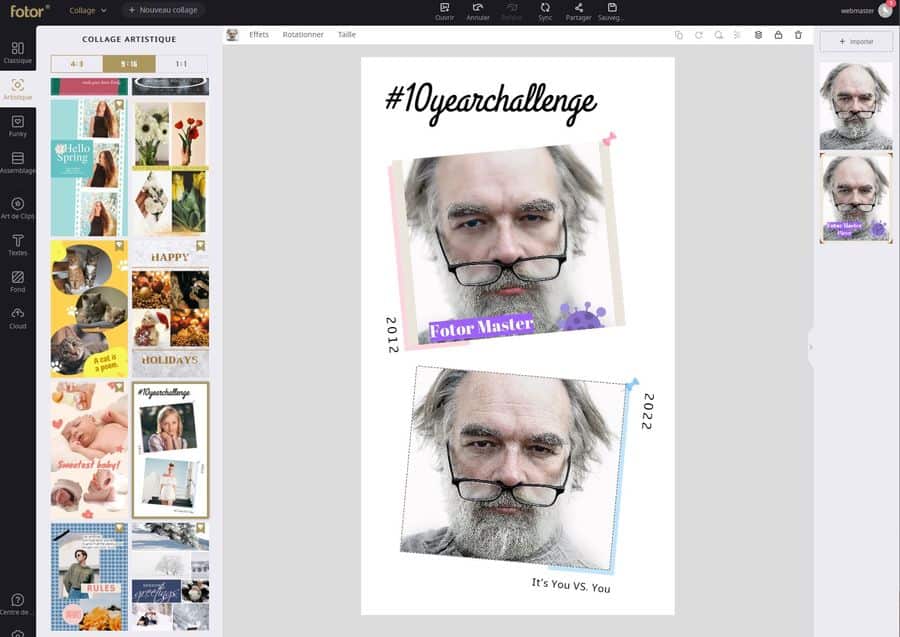Switch to the 1:1 aspect ratio
Viewport: 900px width, 637px height.
coord(181,64)
